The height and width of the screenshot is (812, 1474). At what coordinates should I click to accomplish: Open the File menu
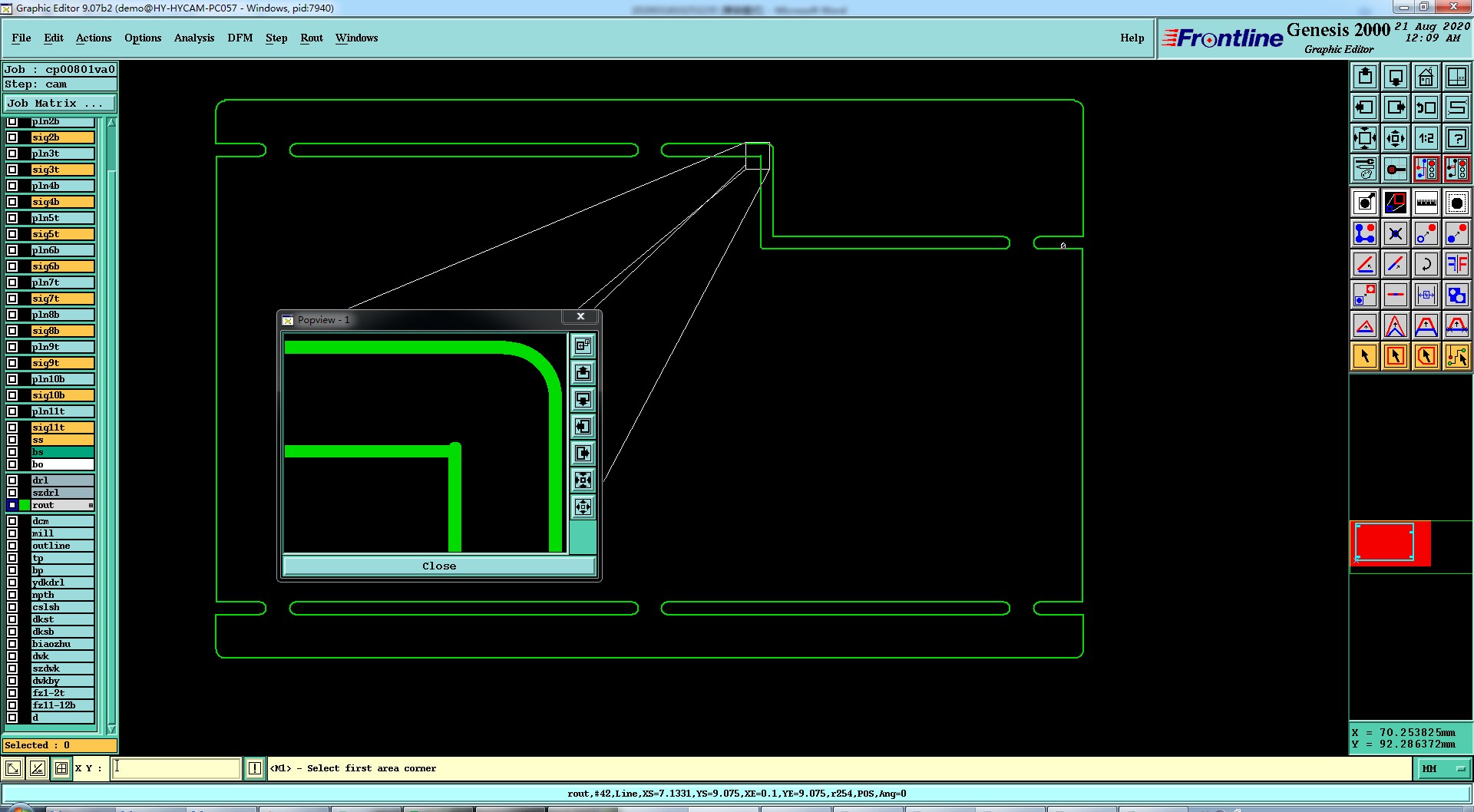[21, 38]
